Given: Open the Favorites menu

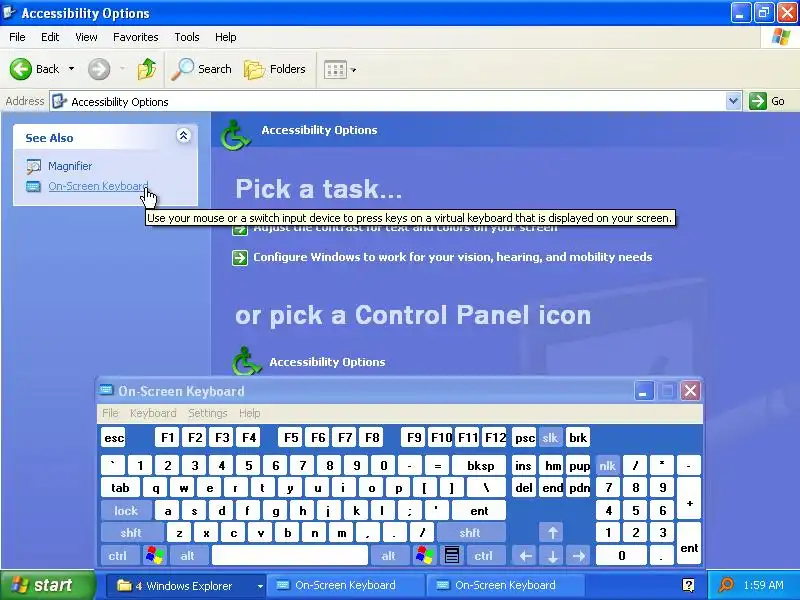Looking at the screenshot, I should tap(136, 37).
